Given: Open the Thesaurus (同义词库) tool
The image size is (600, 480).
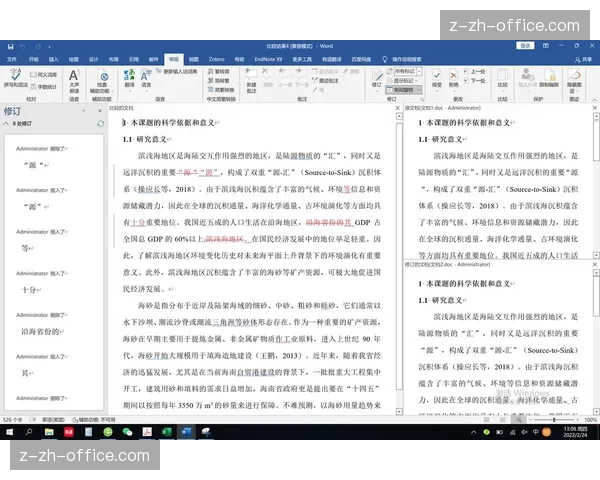Looking at the screenshot, I should pos(44,74).
